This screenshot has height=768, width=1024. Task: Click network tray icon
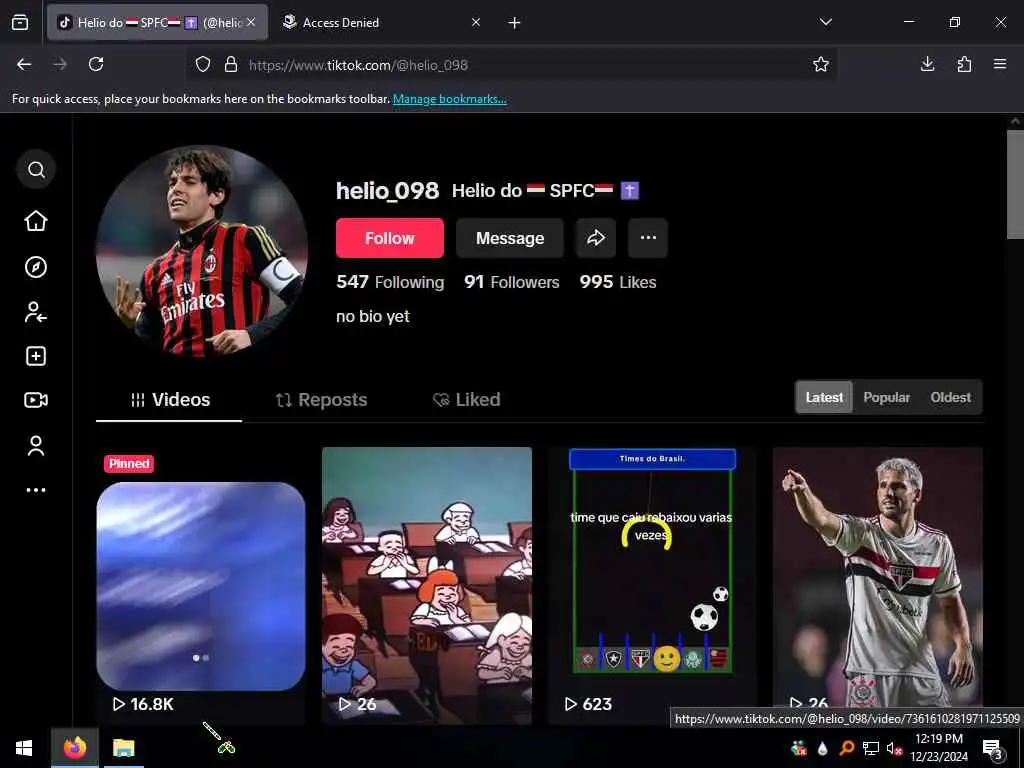click(871, 748)
